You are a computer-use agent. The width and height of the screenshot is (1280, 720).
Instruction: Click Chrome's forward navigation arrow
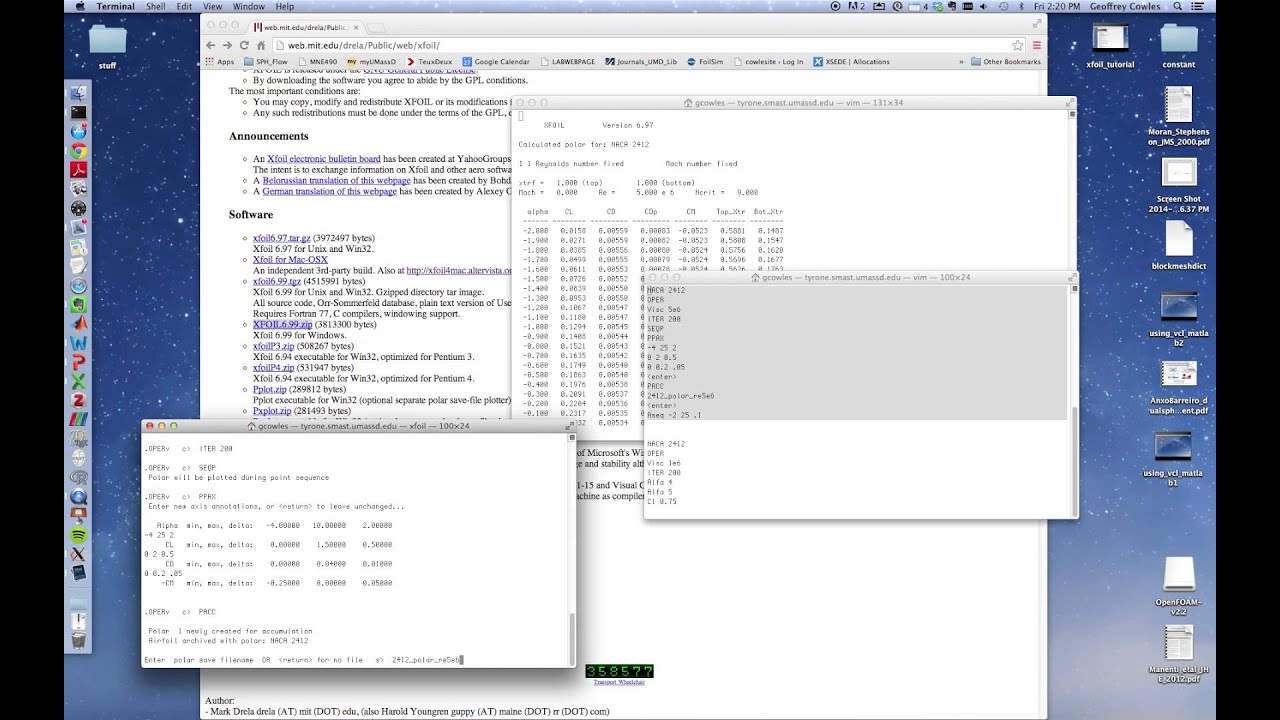pos(227,45)
